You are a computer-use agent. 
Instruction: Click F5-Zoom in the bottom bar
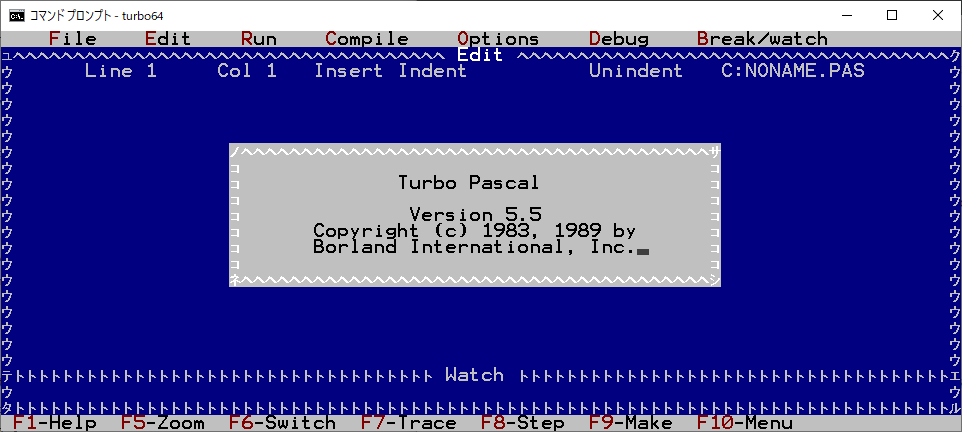(x=163, y=423)
